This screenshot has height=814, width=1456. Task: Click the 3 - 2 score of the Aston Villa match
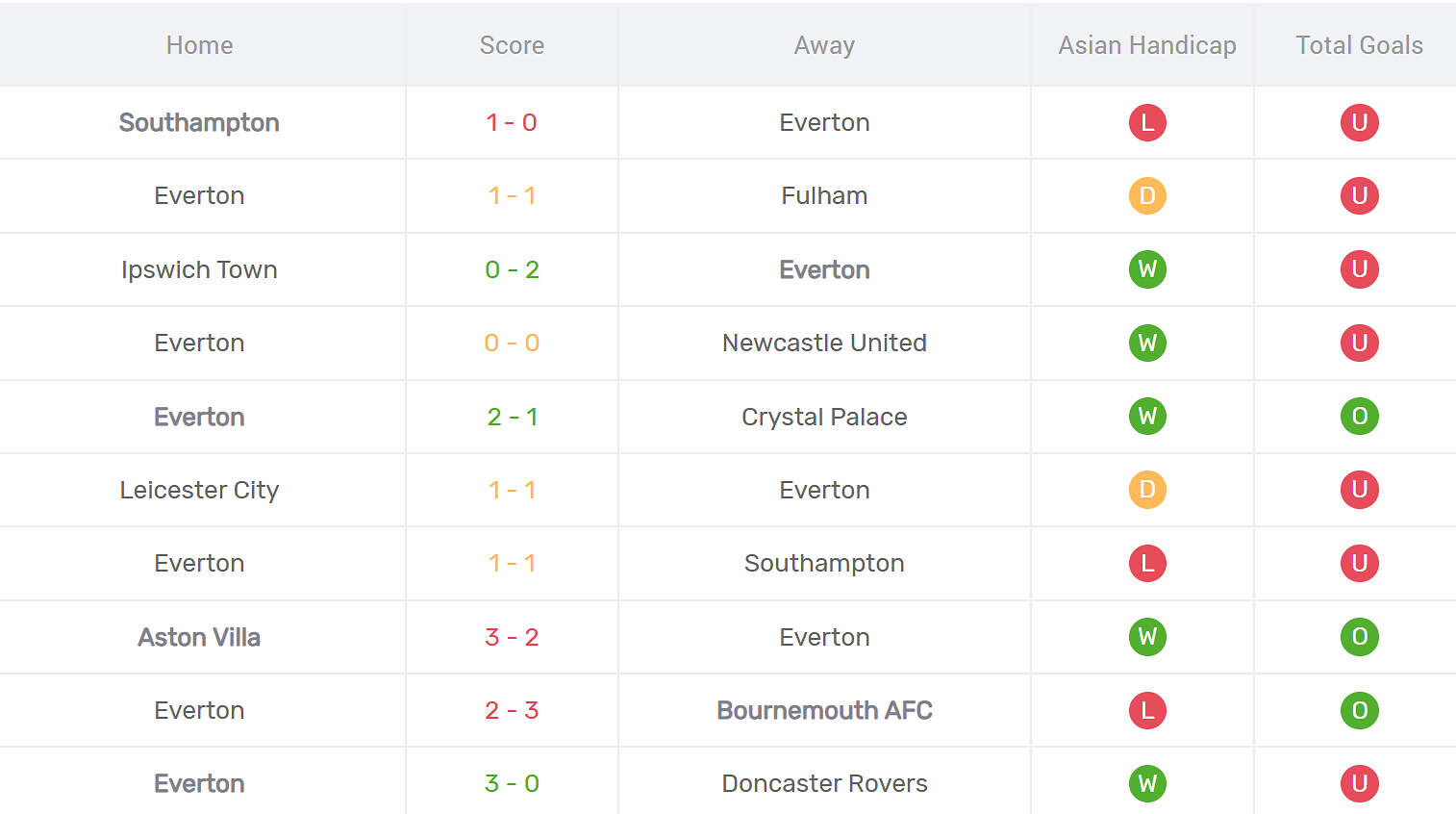[512, 637]
